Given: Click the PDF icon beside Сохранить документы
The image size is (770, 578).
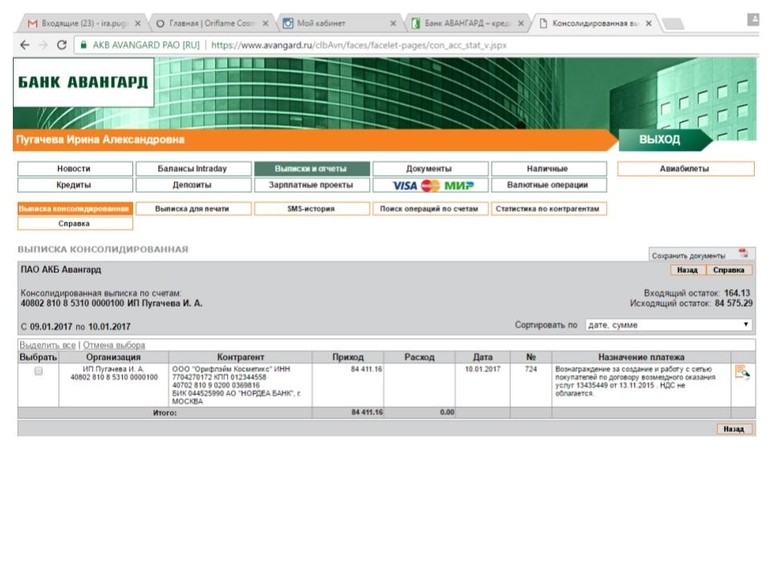Looking at the screenshot, I should point(743,254).
